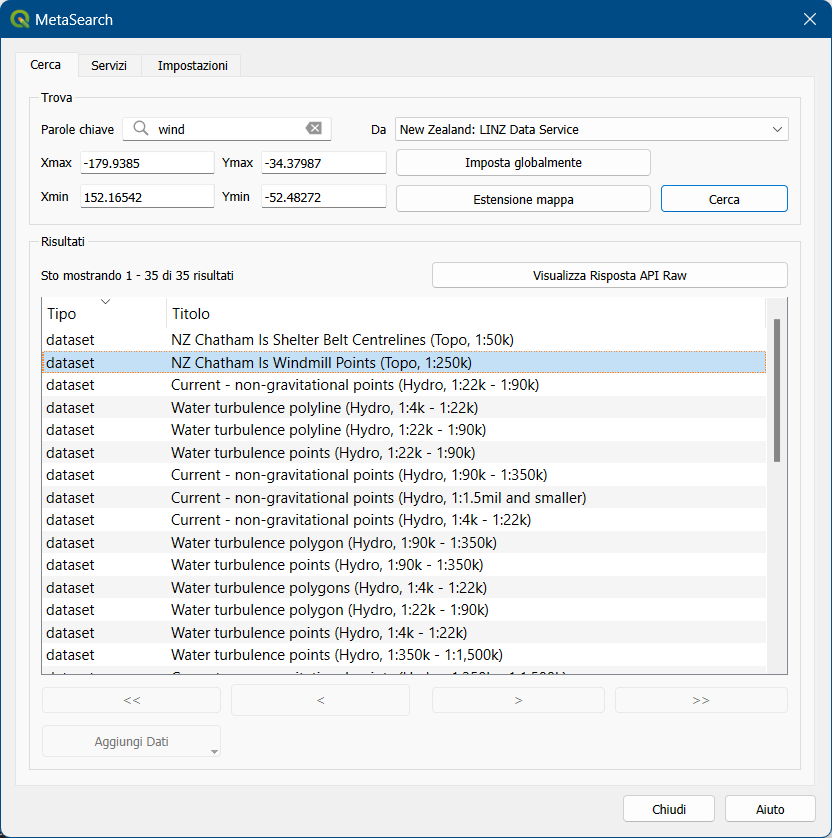
Task: Click the Cerca search button
Action: [724, 199]
